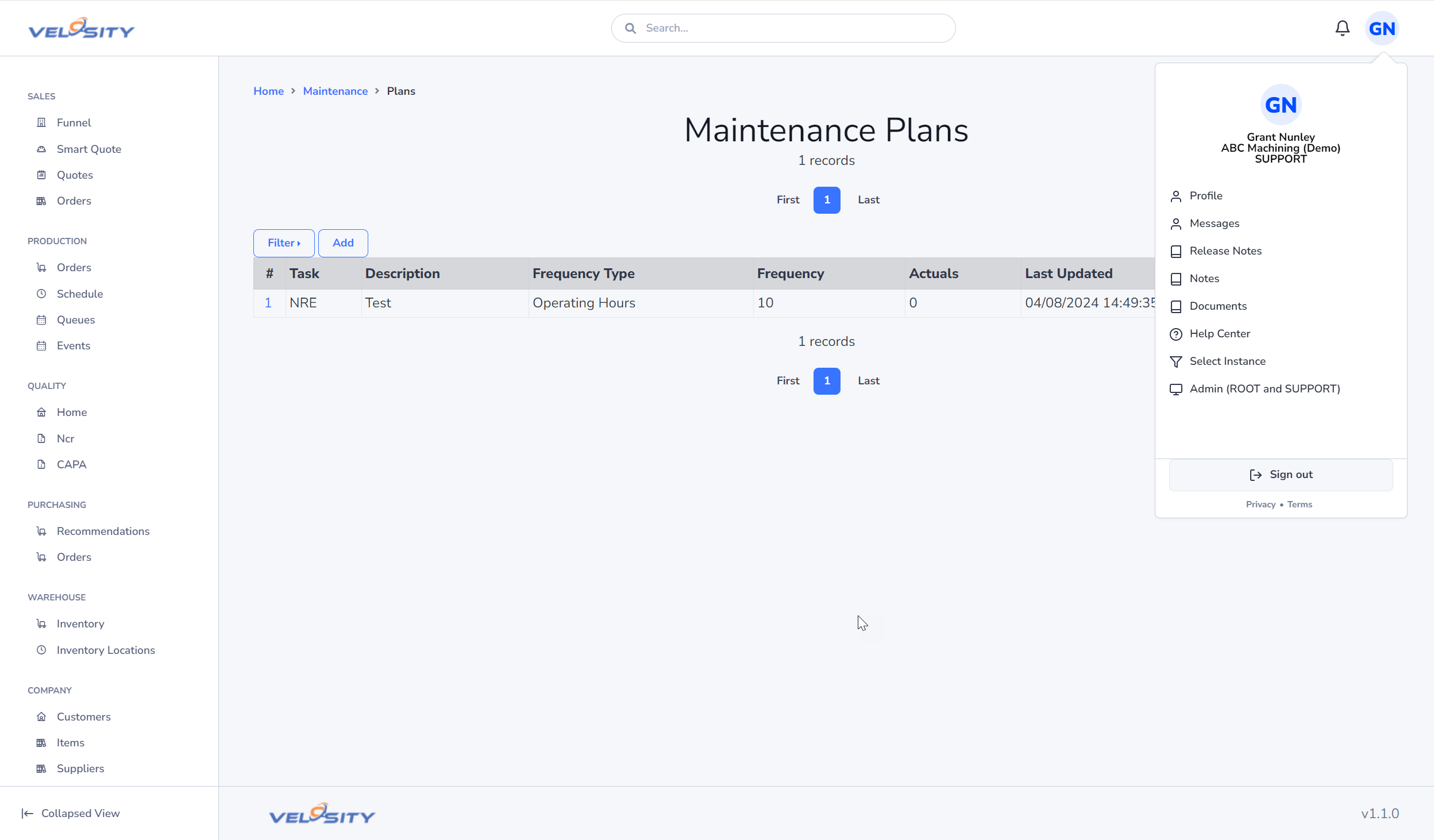The image size is (1434, 840).
Task: Click the Items sidebar icon
Action: pos(41,742)
